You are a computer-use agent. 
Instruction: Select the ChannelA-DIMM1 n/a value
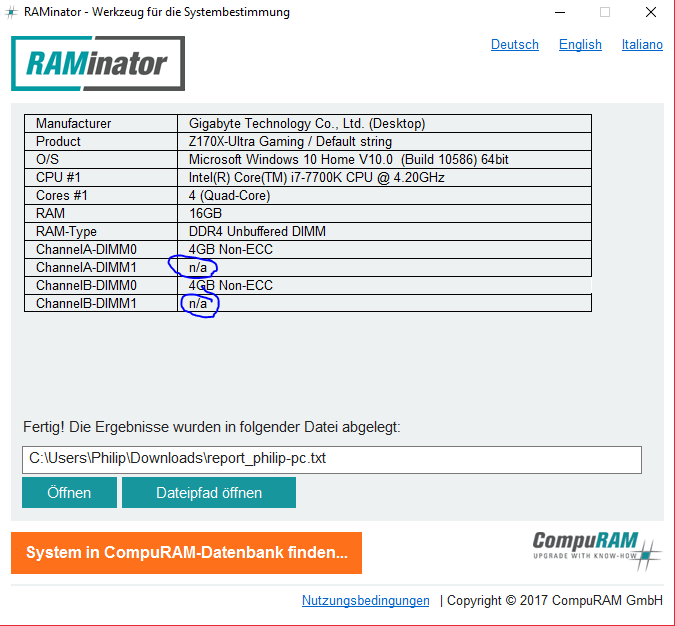384,268
